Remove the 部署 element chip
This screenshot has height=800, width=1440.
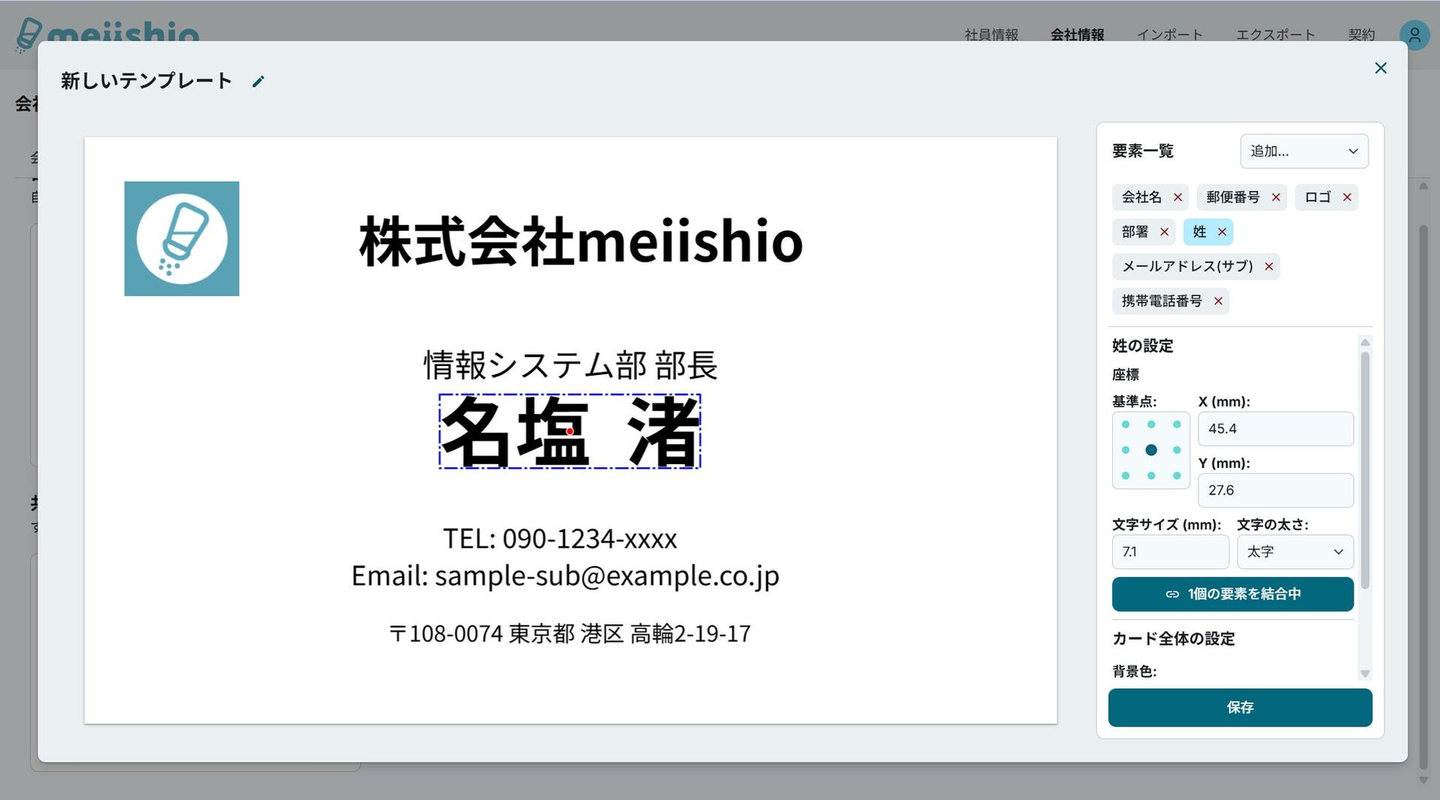pyautogui.click(x=1164, y=232)
